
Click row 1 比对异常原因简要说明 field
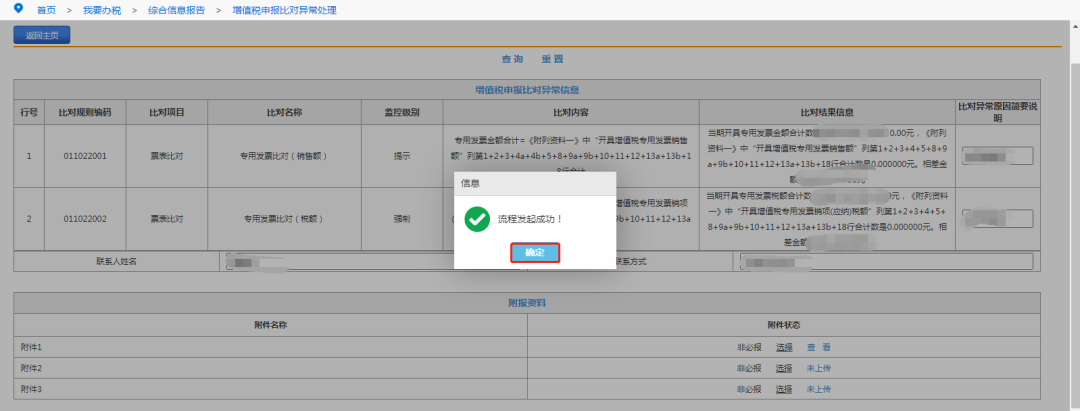click(x=997, y=156)
